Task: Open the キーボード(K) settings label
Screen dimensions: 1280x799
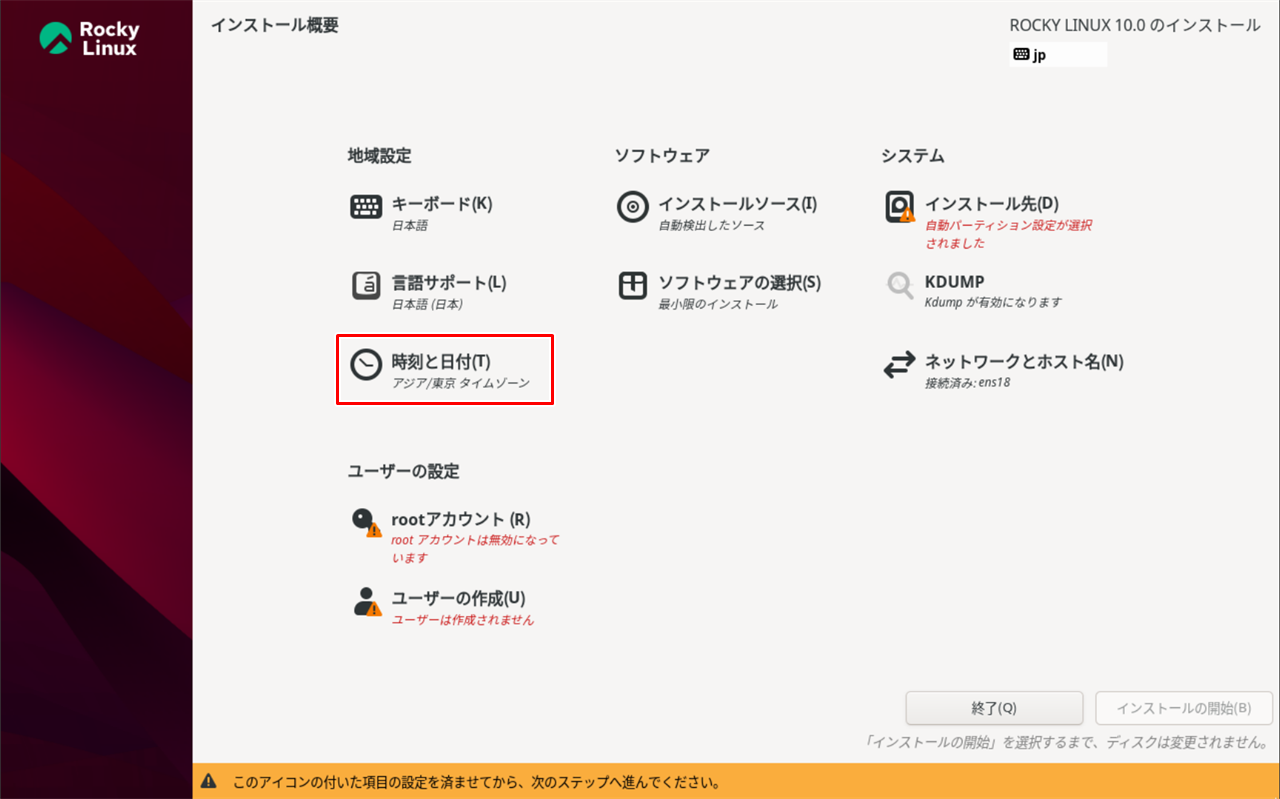Action: (441, 204)
